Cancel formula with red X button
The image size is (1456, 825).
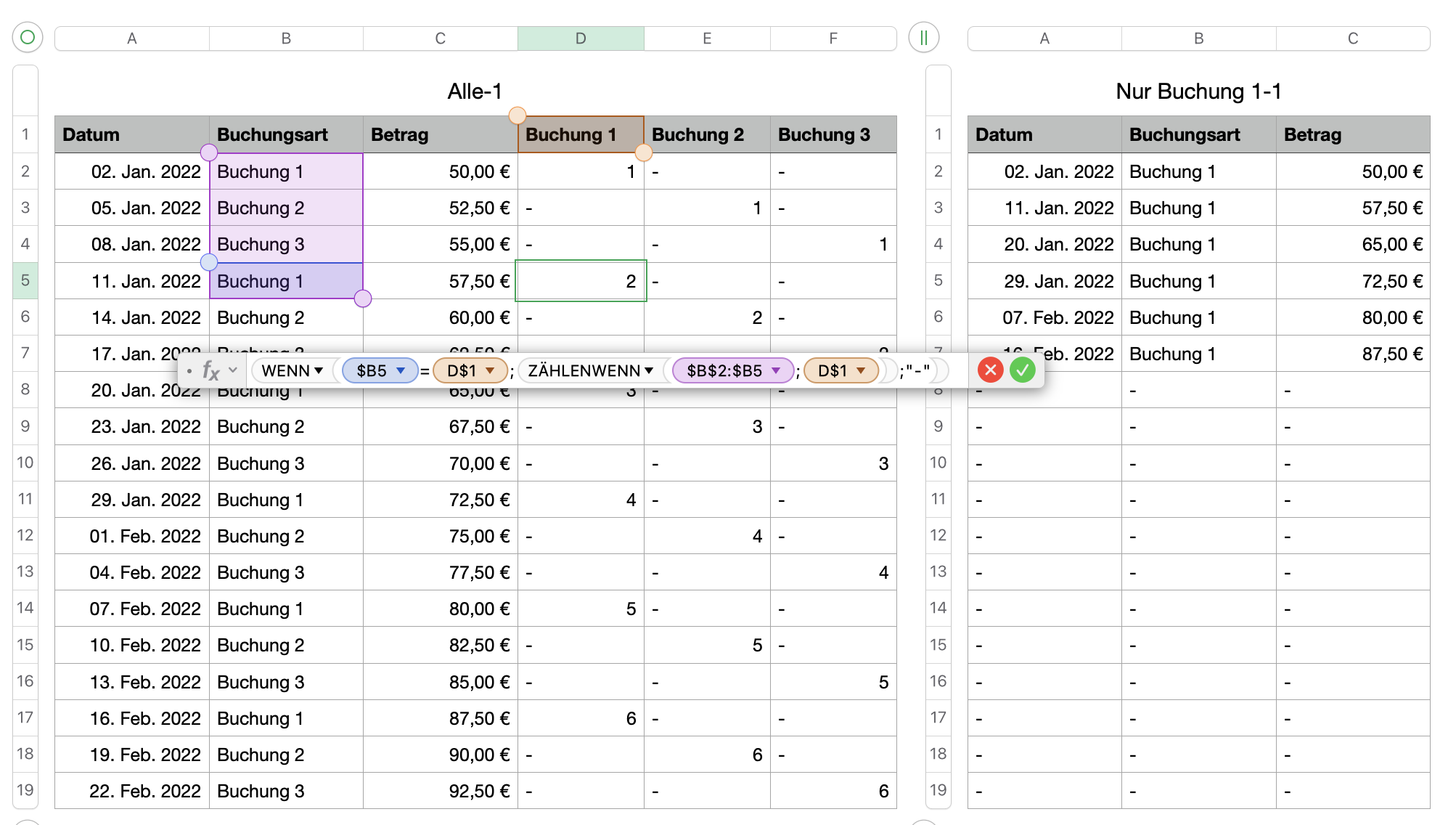(990, 370)
